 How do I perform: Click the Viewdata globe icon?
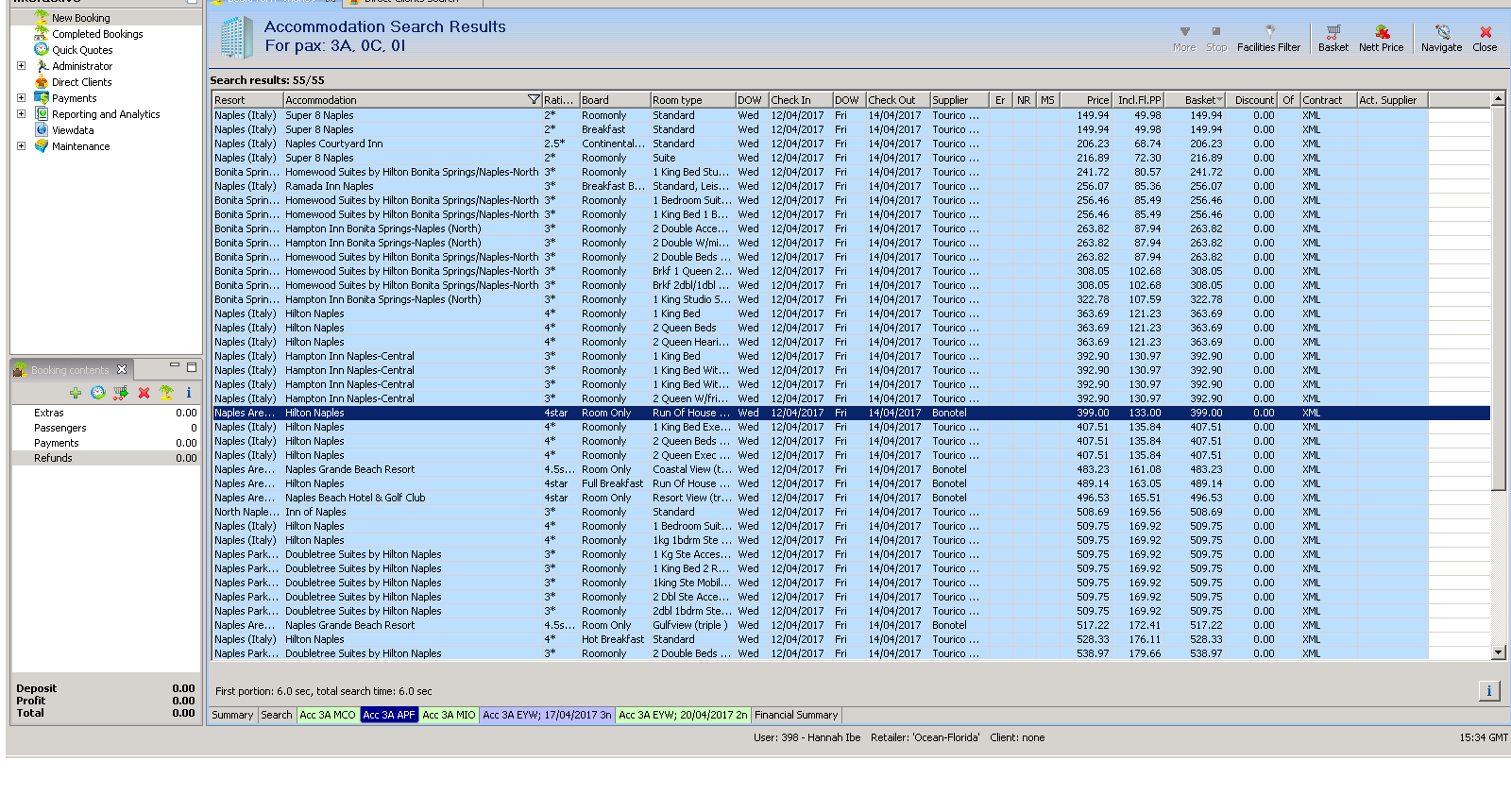tap(42, 129)
